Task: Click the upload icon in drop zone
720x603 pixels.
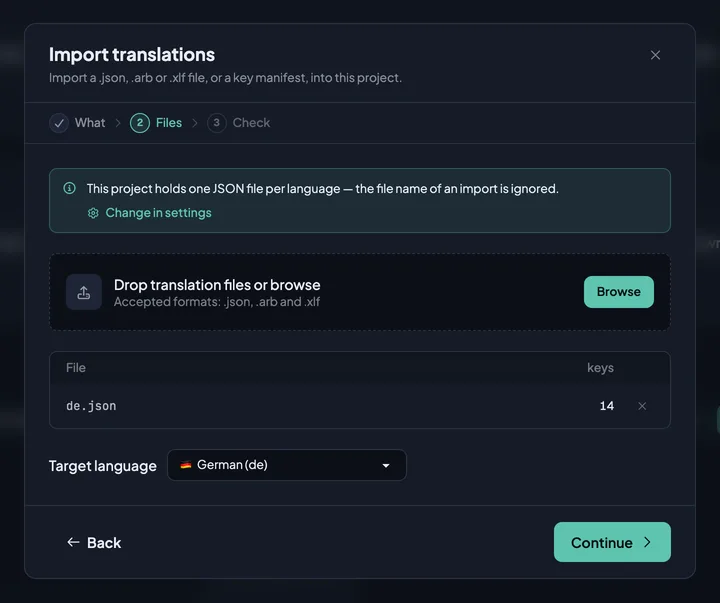Action: click(x=84, y=292)
